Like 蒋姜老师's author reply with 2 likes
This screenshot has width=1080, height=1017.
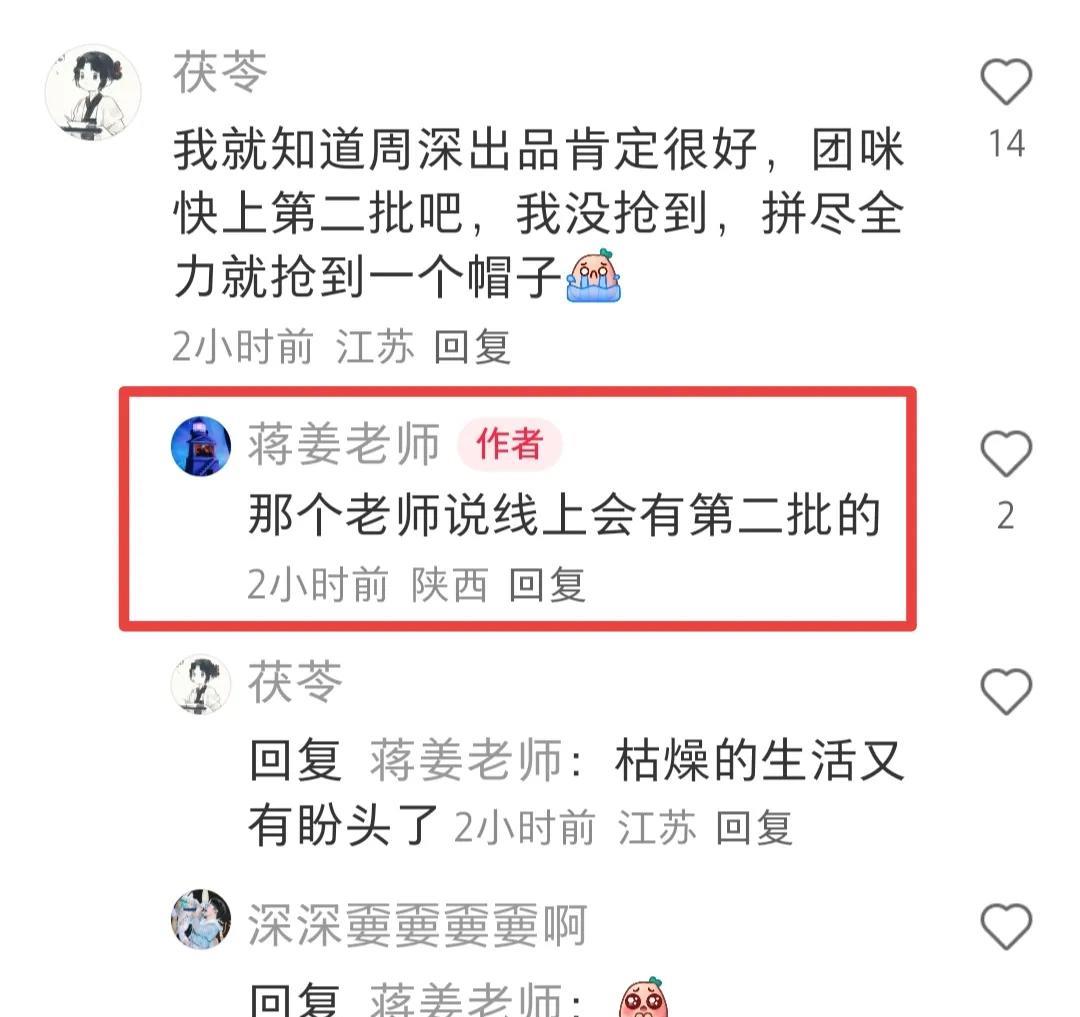pyautogui.click(x=1006, y=454)
